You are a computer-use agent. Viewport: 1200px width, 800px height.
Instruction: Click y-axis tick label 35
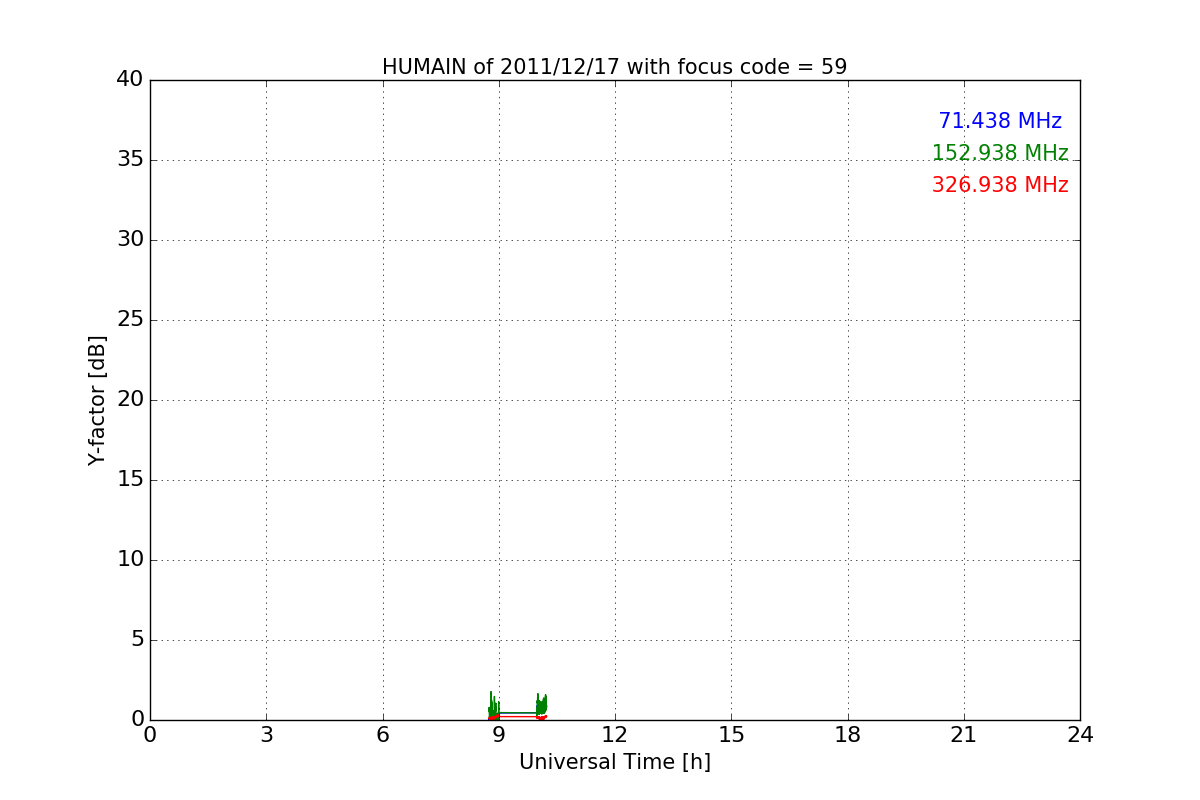click(x=130, y=159)
